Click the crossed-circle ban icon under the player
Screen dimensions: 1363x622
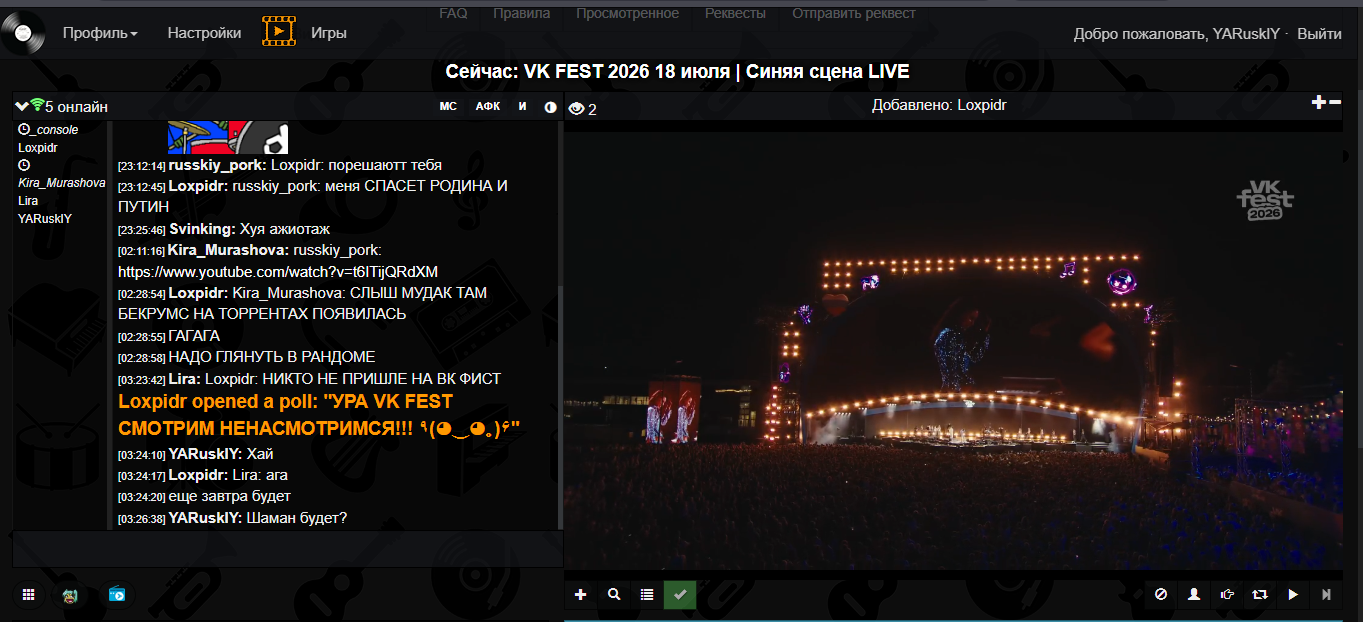(1161, 594)
